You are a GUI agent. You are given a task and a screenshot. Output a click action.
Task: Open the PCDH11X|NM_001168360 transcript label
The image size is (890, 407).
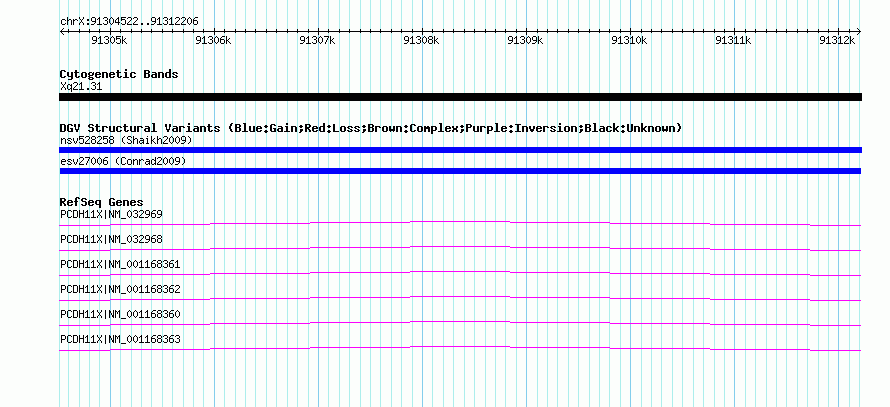click(120, 314)
